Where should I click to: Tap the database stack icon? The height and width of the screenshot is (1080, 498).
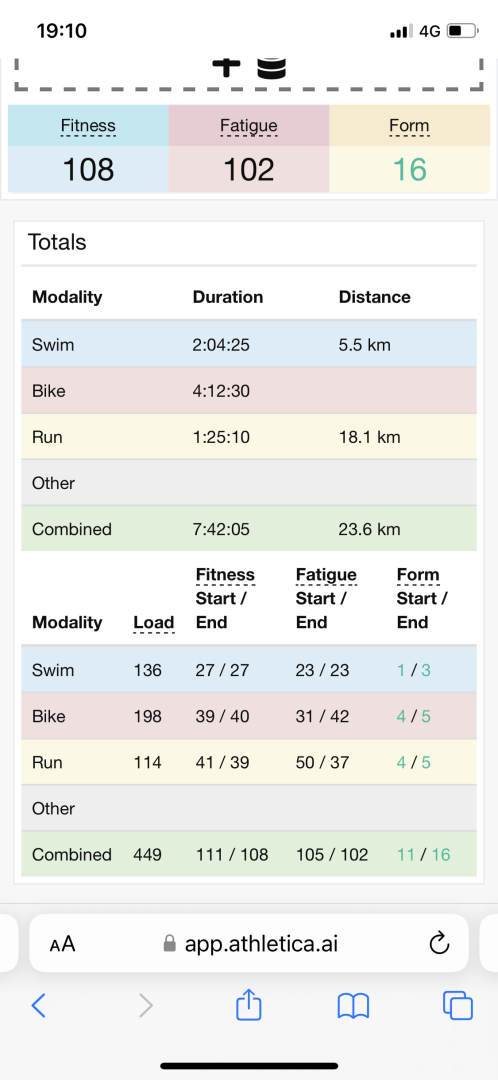[x=271, y=68]
